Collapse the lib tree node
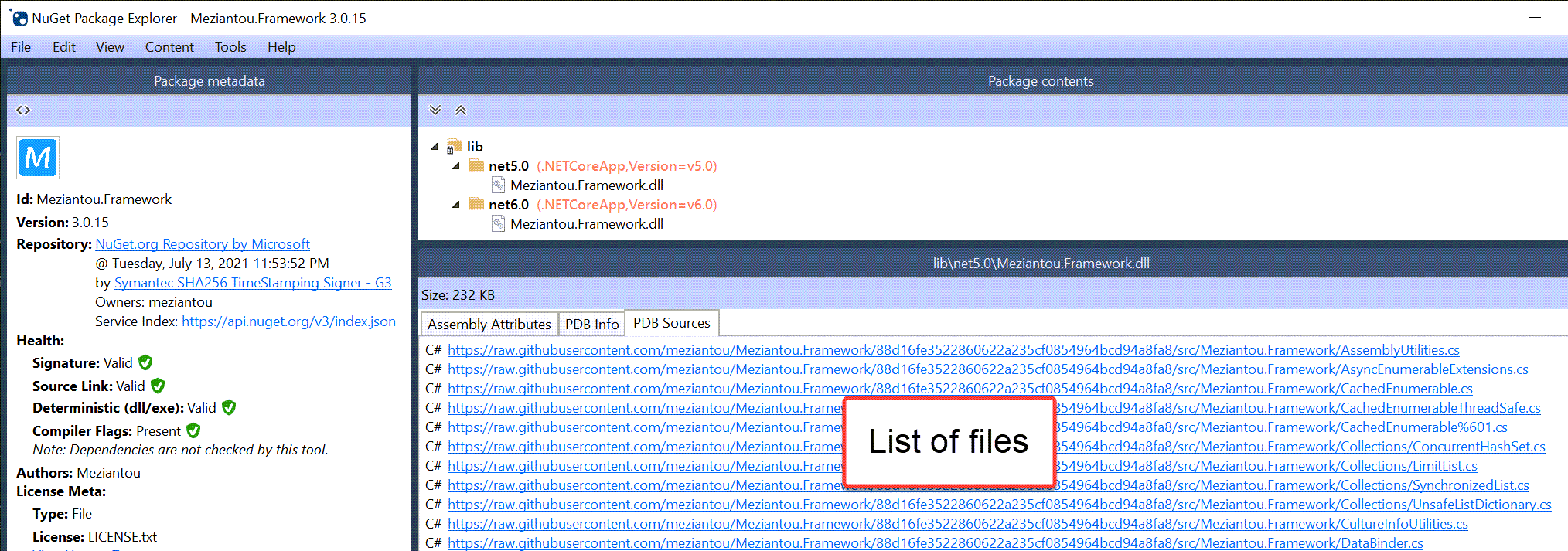 pos(435,146)
